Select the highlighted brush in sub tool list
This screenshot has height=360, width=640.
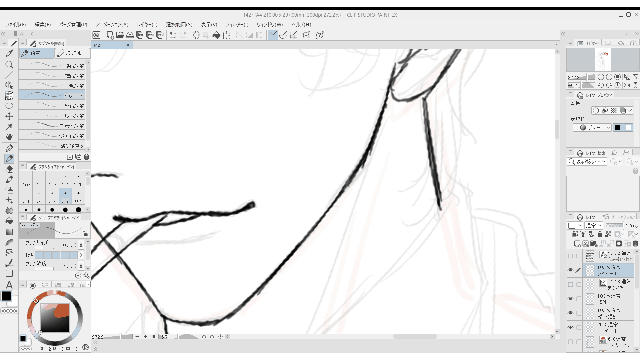tap(52, 95)
